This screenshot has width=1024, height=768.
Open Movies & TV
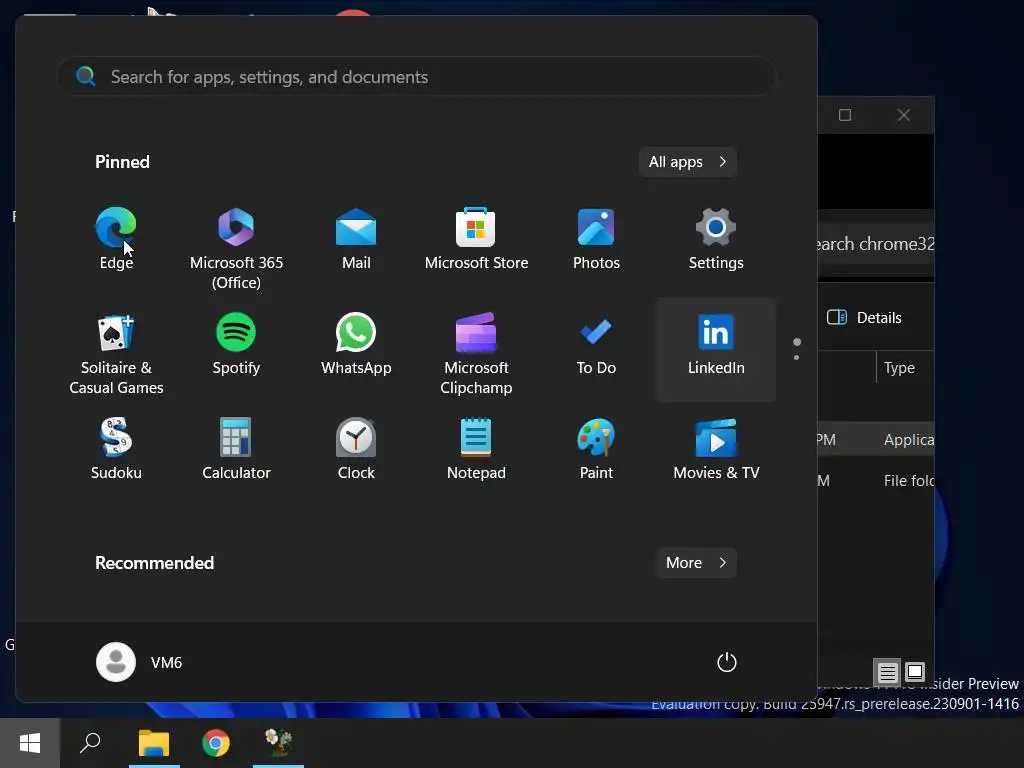[x=716, y=449]
